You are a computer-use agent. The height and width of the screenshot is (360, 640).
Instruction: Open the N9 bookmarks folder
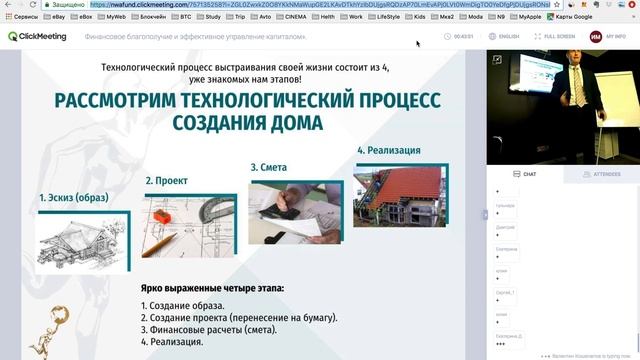click(496, 17)
